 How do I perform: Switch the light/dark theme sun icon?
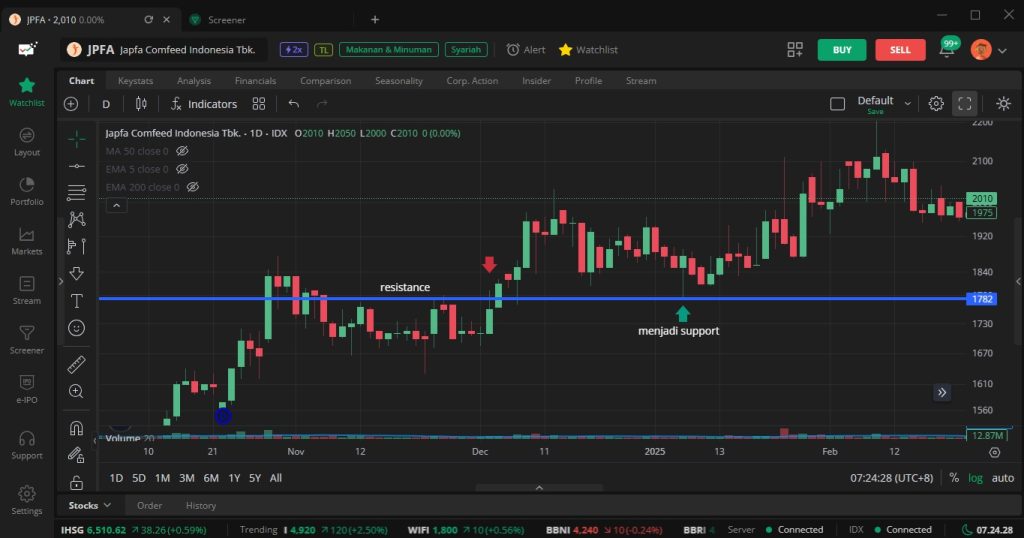(1004, 103)
